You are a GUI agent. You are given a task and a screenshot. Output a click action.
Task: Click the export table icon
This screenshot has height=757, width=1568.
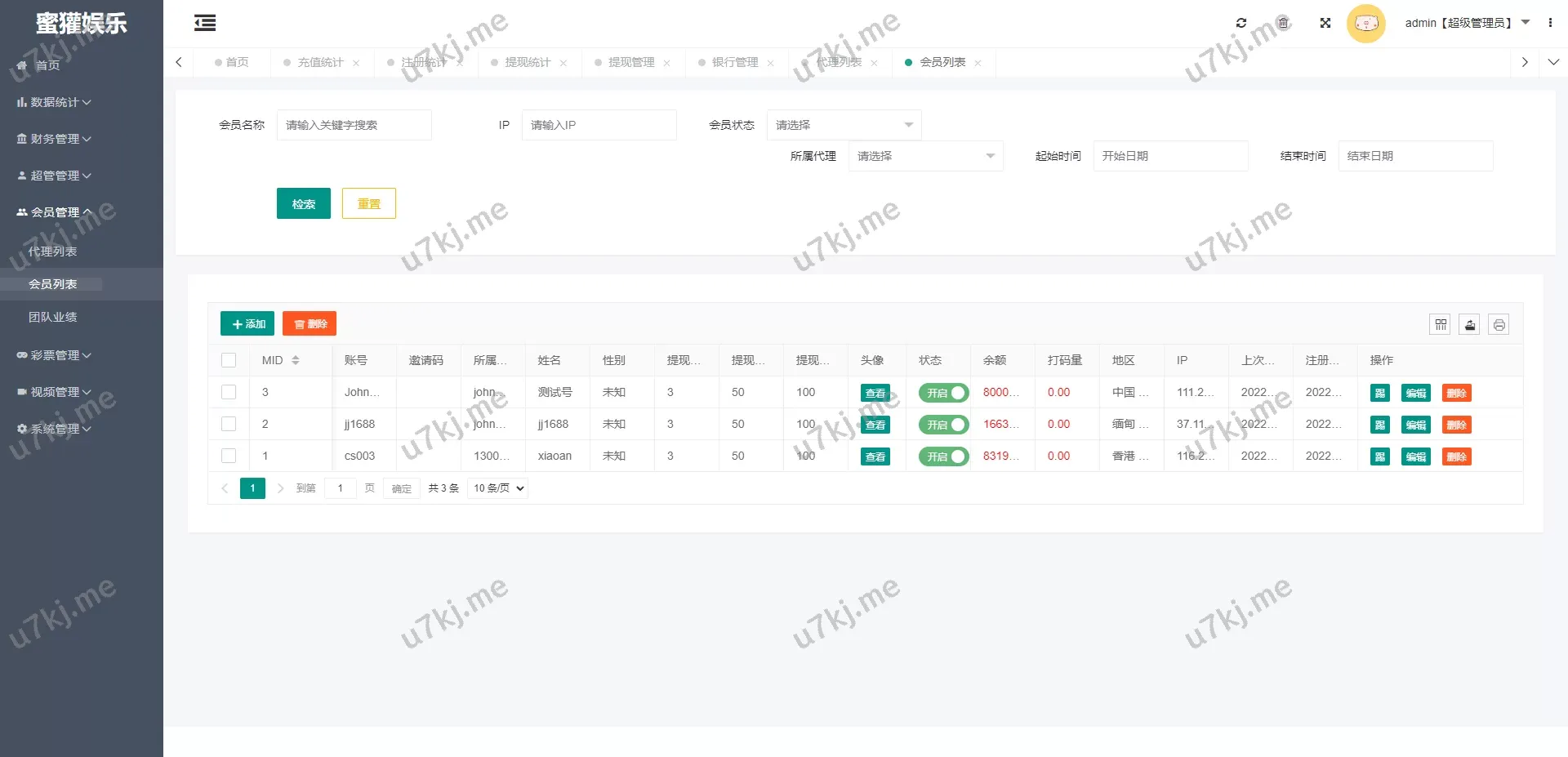pos(1470,325)
